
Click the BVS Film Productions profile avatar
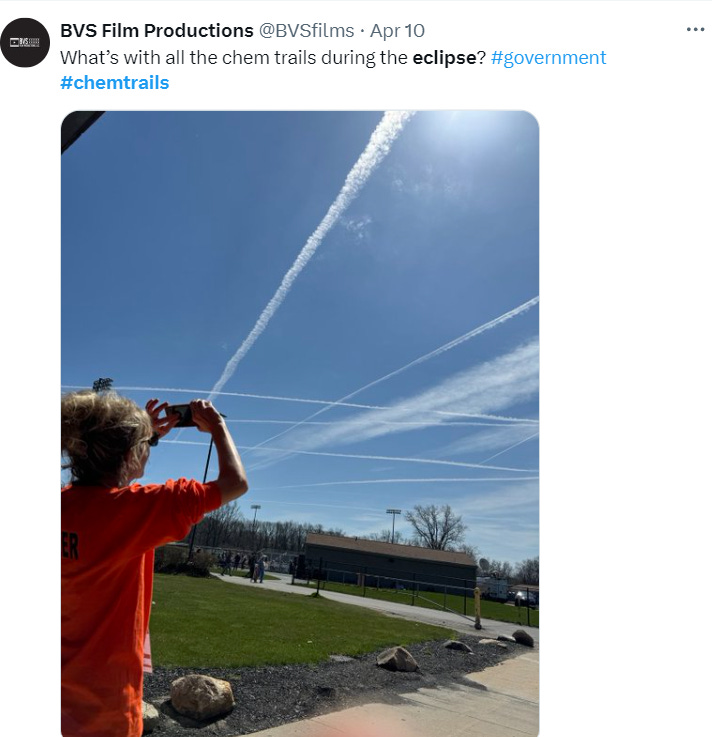(25, 43)
